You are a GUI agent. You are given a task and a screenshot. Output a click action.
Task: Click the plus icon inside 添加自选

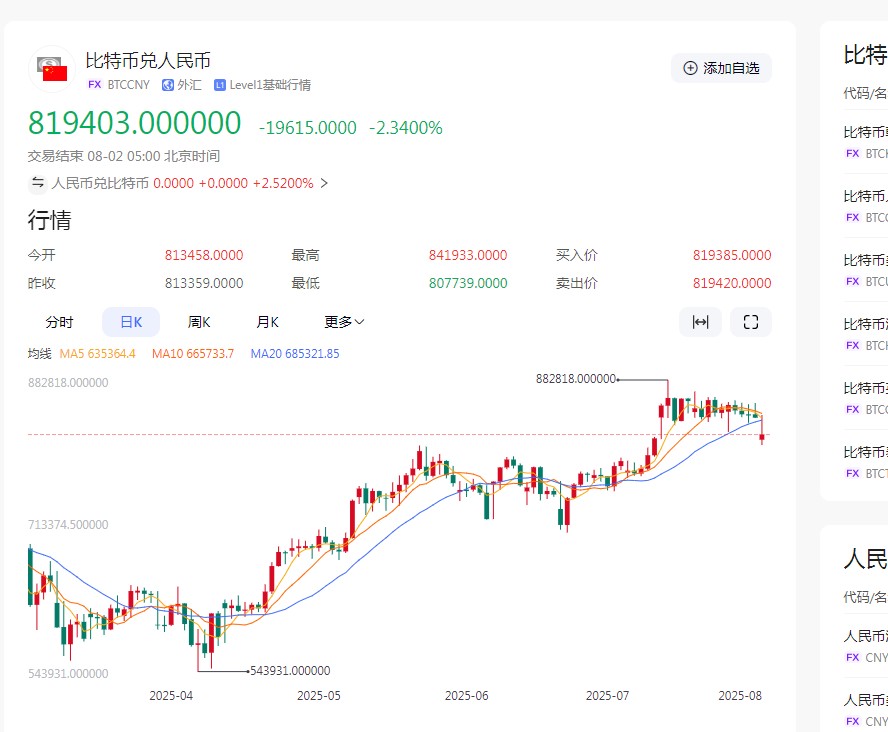(688, 67)
